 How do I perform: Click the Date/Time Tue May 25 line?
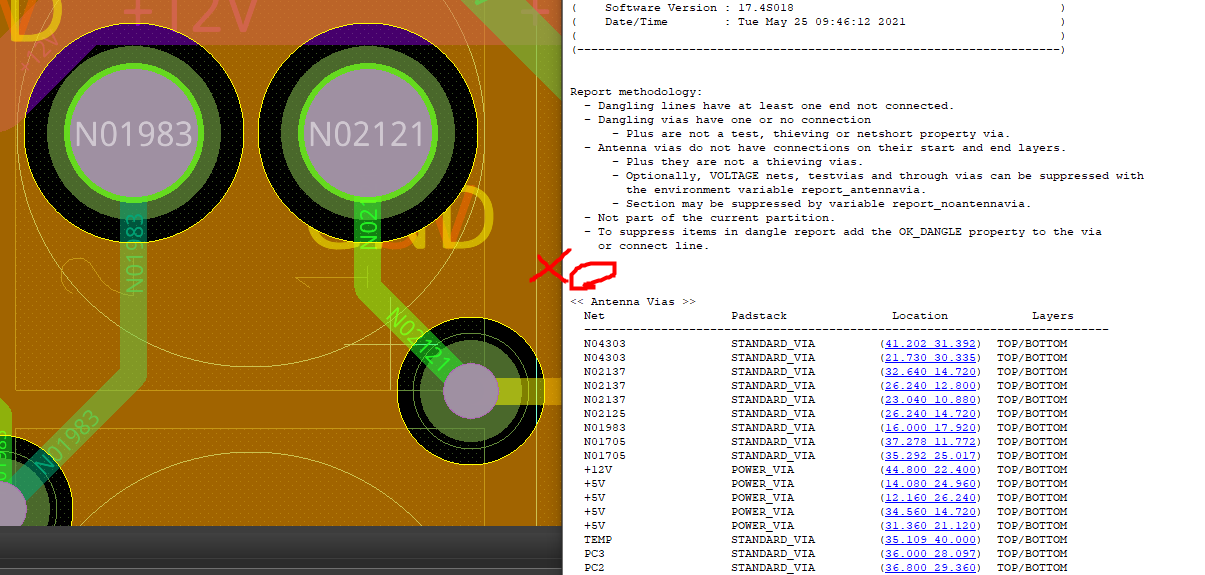755,21
